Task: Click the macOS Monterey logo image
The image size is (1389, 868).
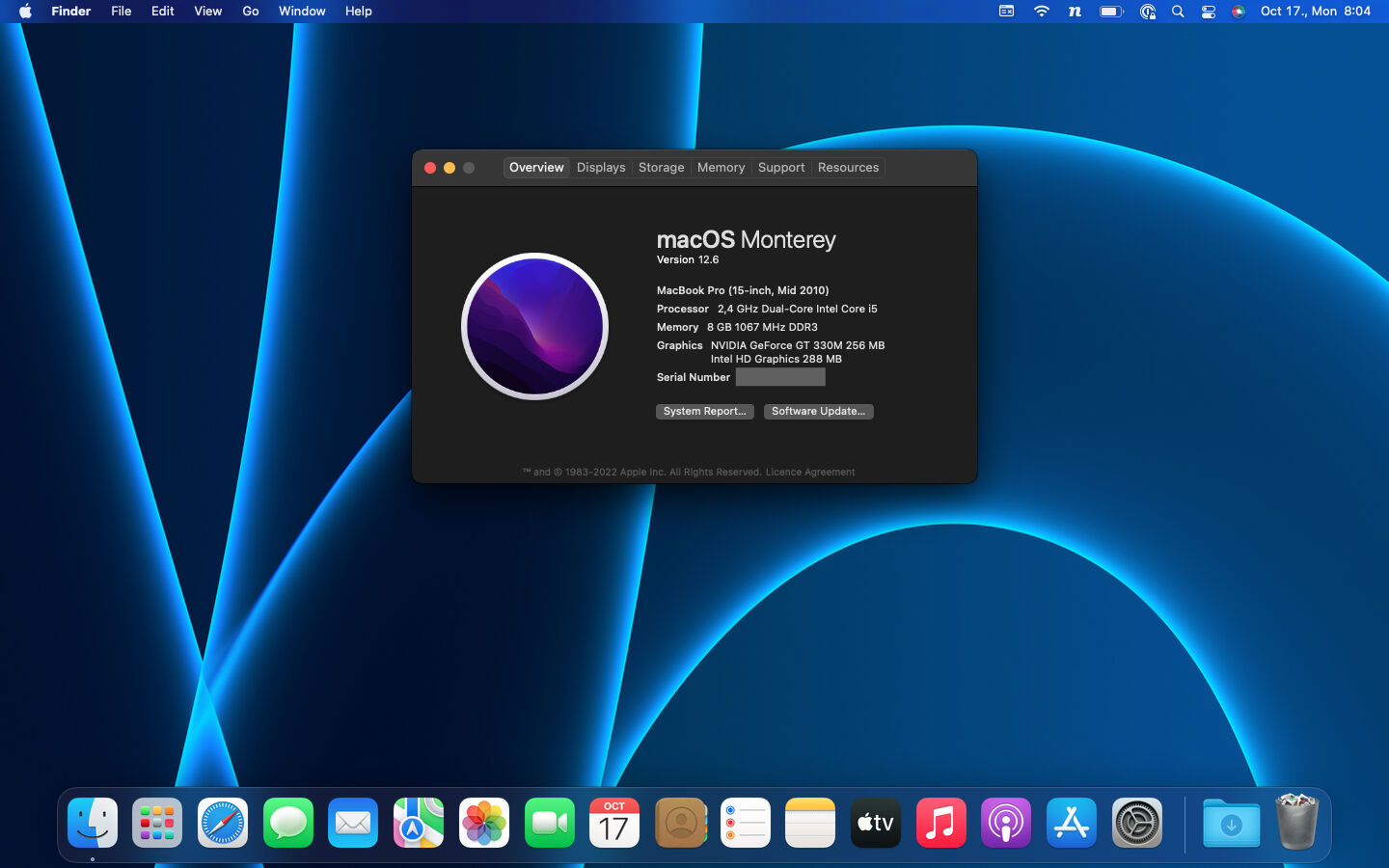Action: click(534, 326)
